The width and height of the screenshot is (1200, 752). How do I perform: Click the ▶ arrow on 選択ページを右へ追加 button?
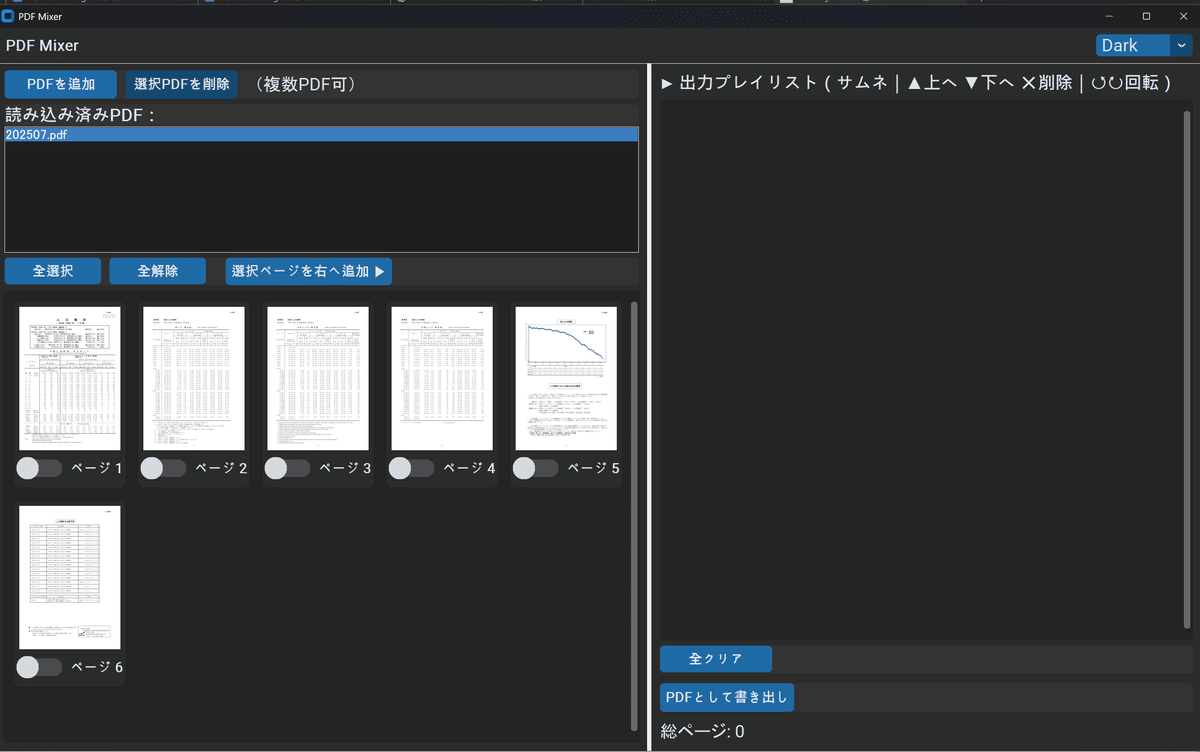[x=382, y=271]
